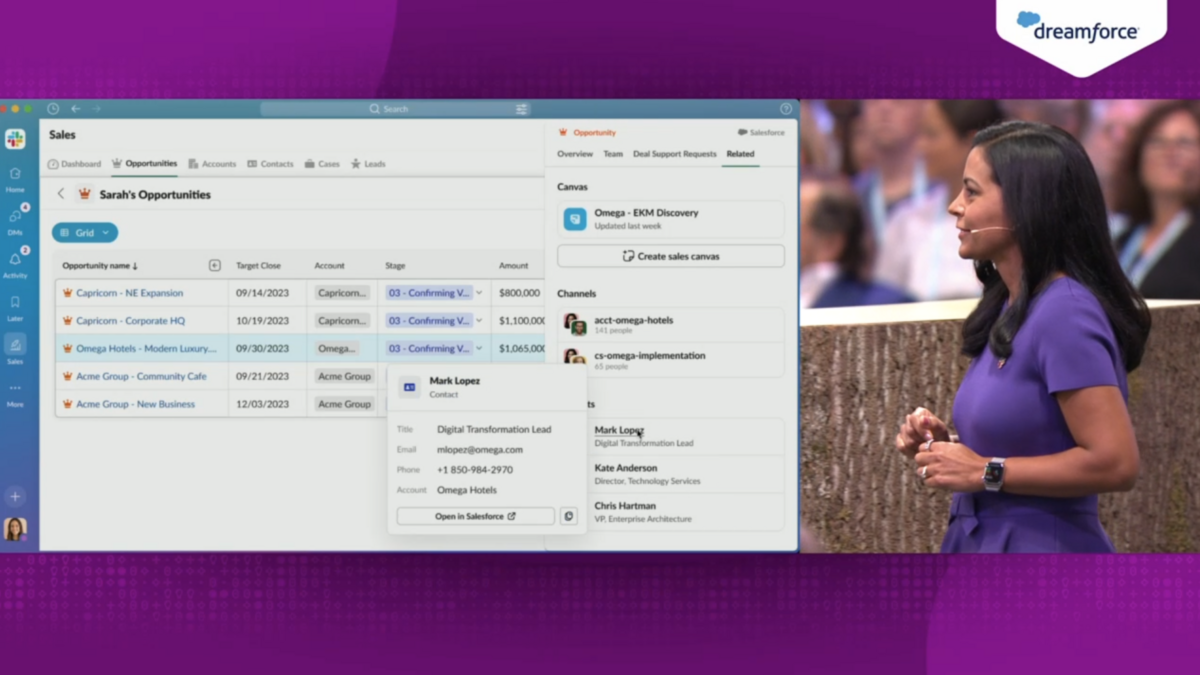The height and width of the screenshot is (675, 1200).
Task: Switch to the Leads tab
Action: point(368,164)
